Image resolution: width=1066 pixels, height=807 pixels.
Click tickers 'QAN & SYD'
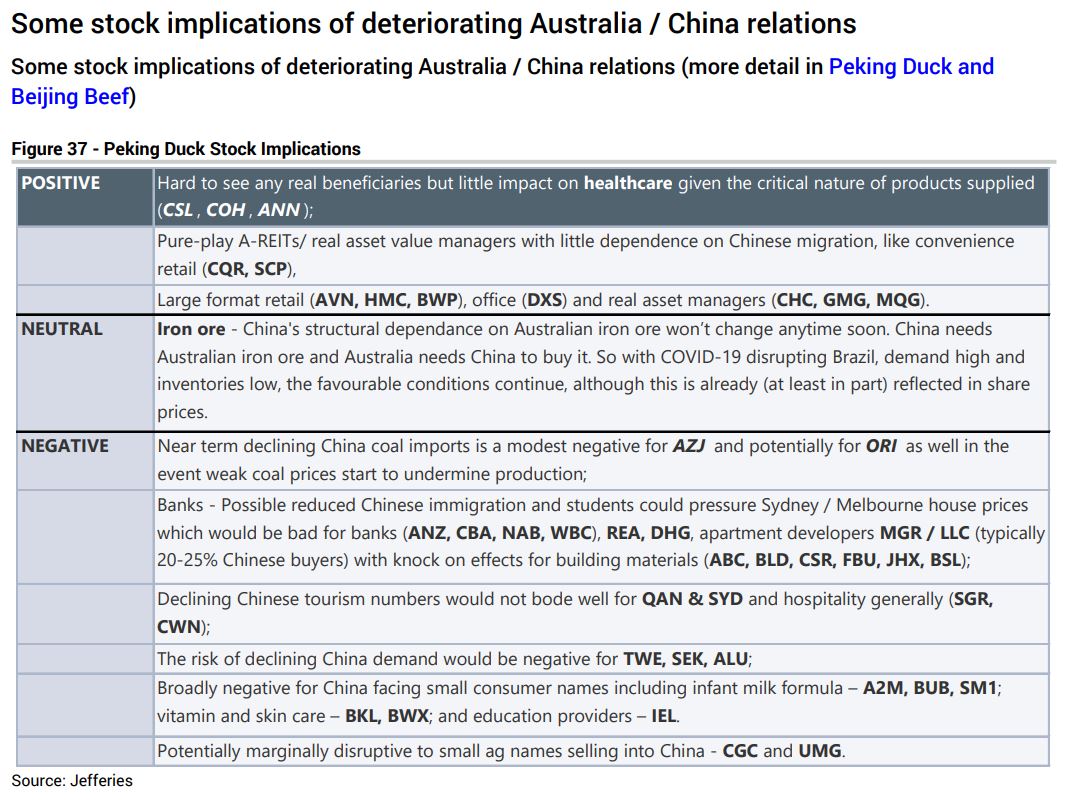pos(692,599)
